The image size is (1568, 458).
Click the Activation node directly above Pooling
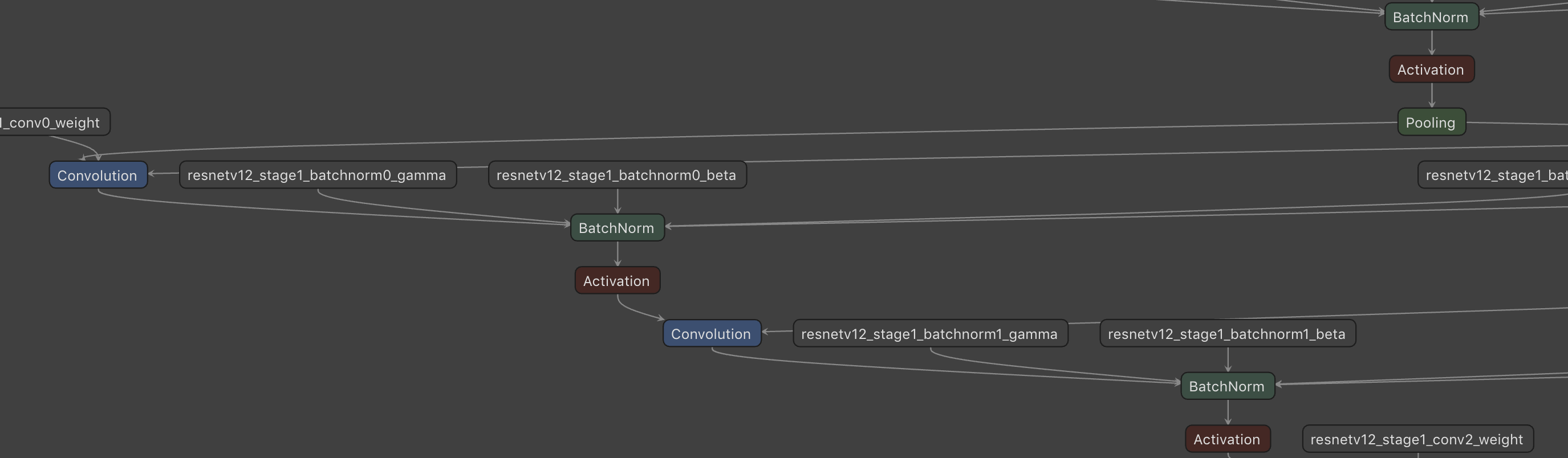coord(1431,69)
